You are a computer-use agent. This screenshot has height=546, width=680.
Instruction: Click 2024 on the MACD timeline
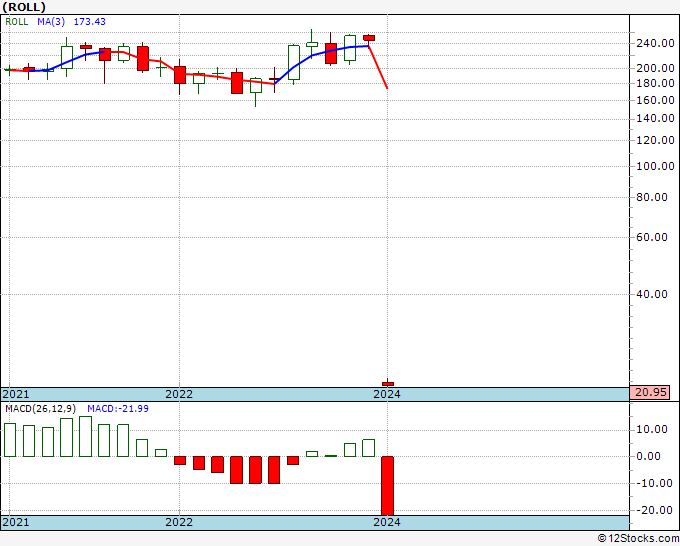click(x=387, y=522)
